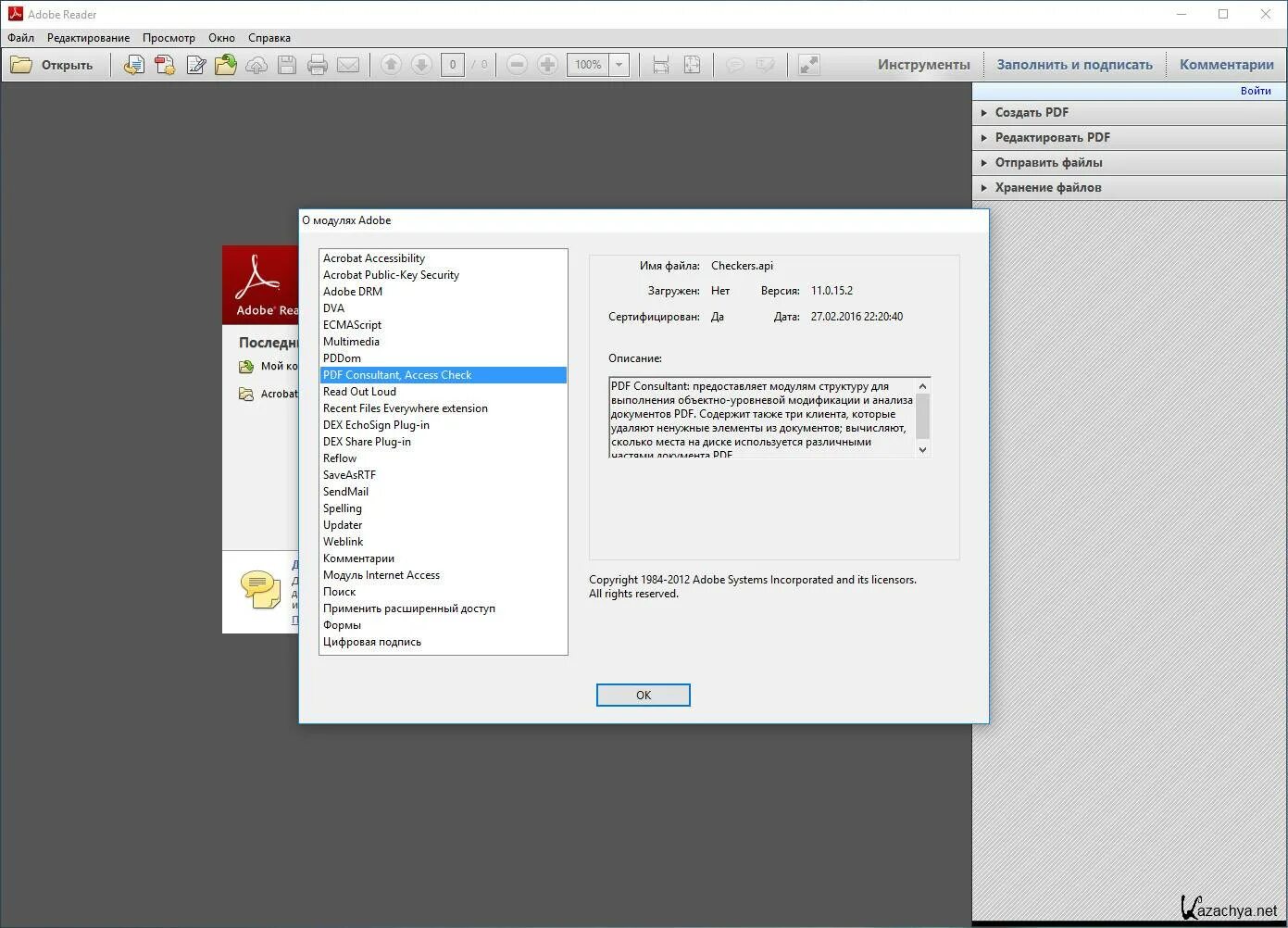Select Weblink module

(444, 542)
